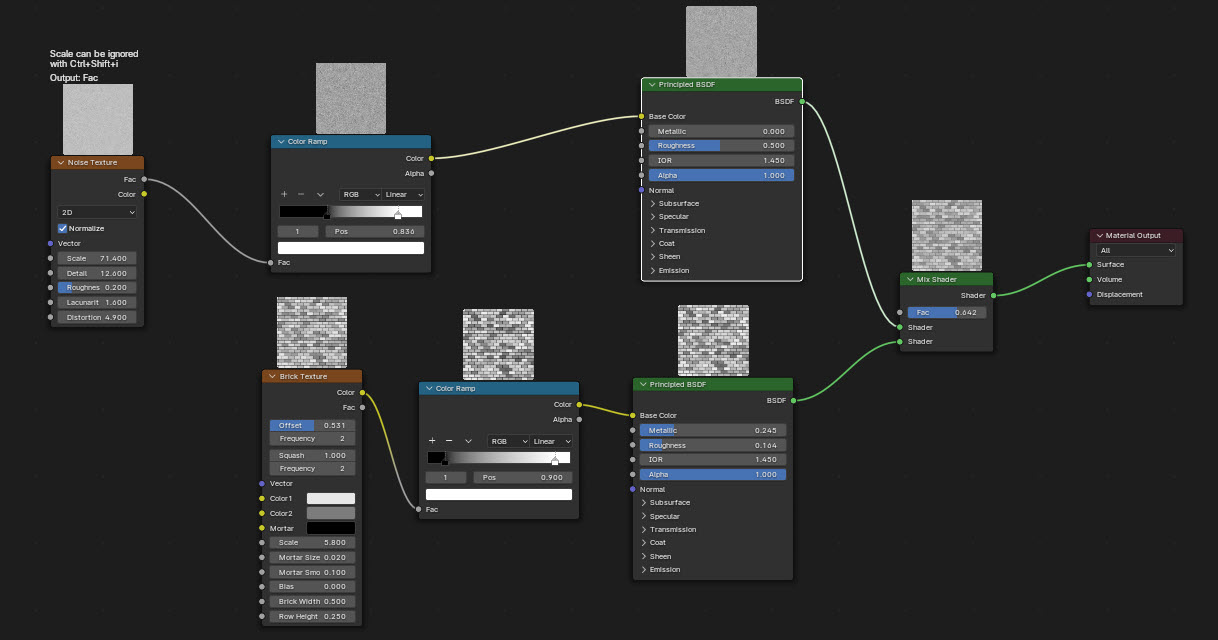Click the Noise Texture Scale field
The width and height of the screenshot is (1218, 640).
97,258
